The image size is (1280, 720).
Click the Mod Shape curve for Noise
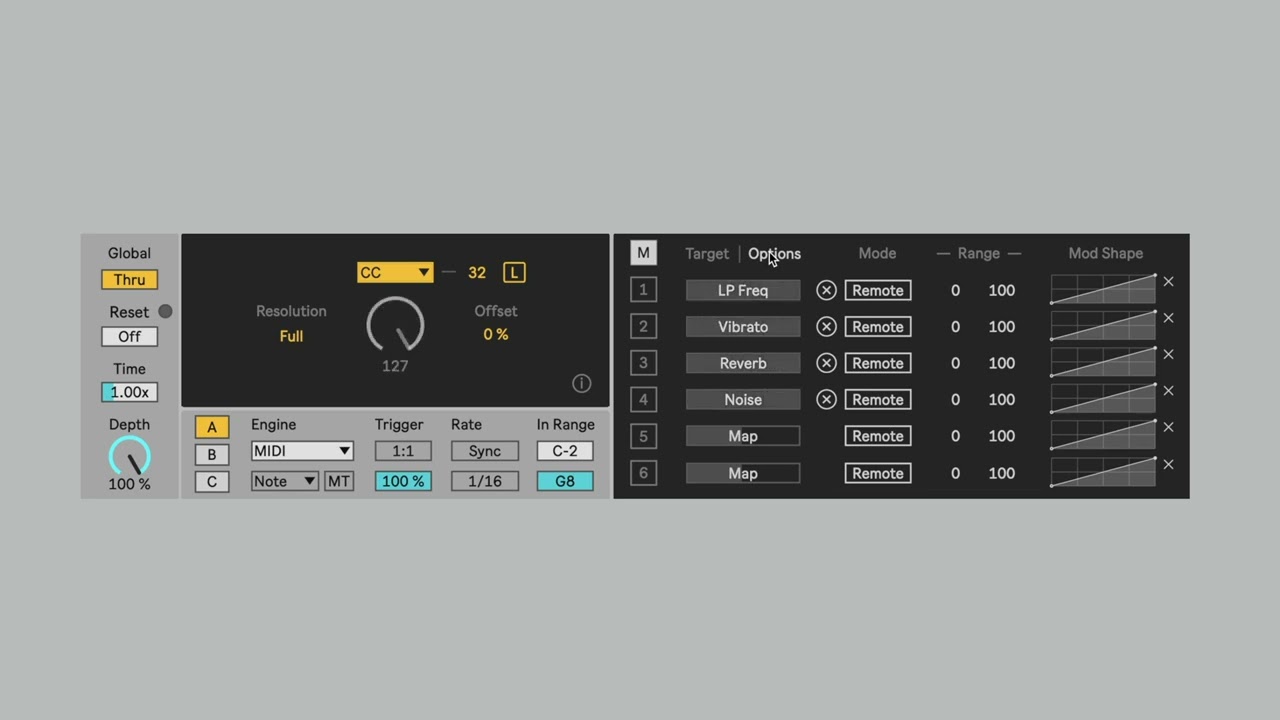(1103, 398)
